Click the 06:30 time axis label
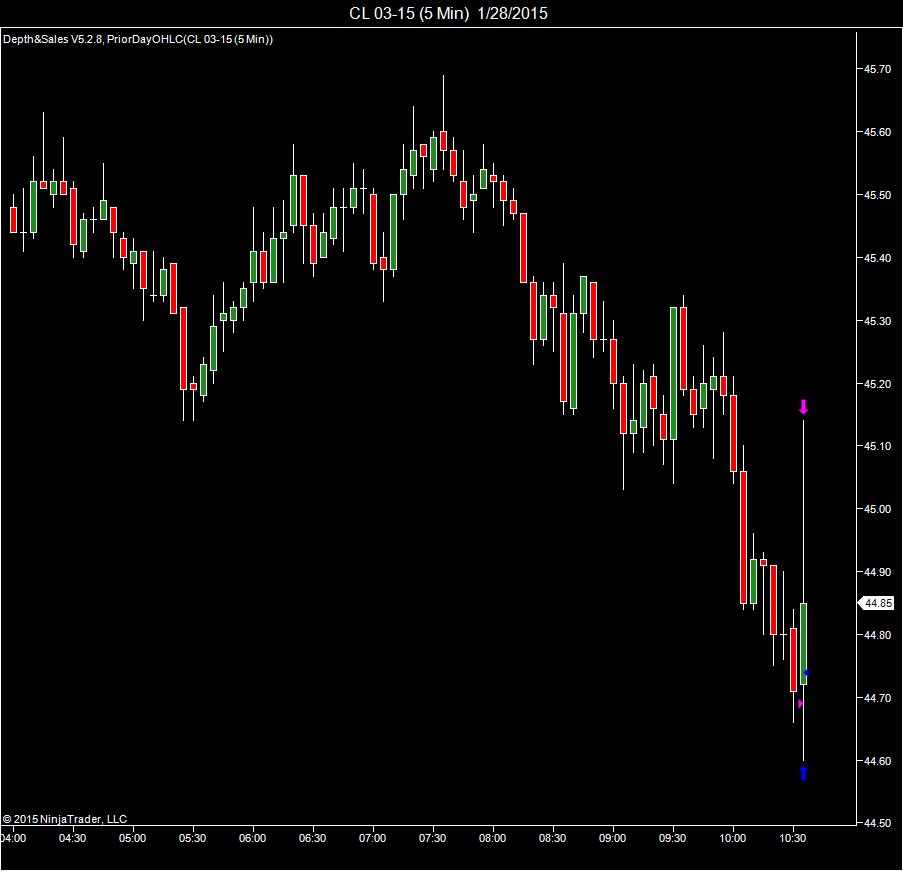 312,838
